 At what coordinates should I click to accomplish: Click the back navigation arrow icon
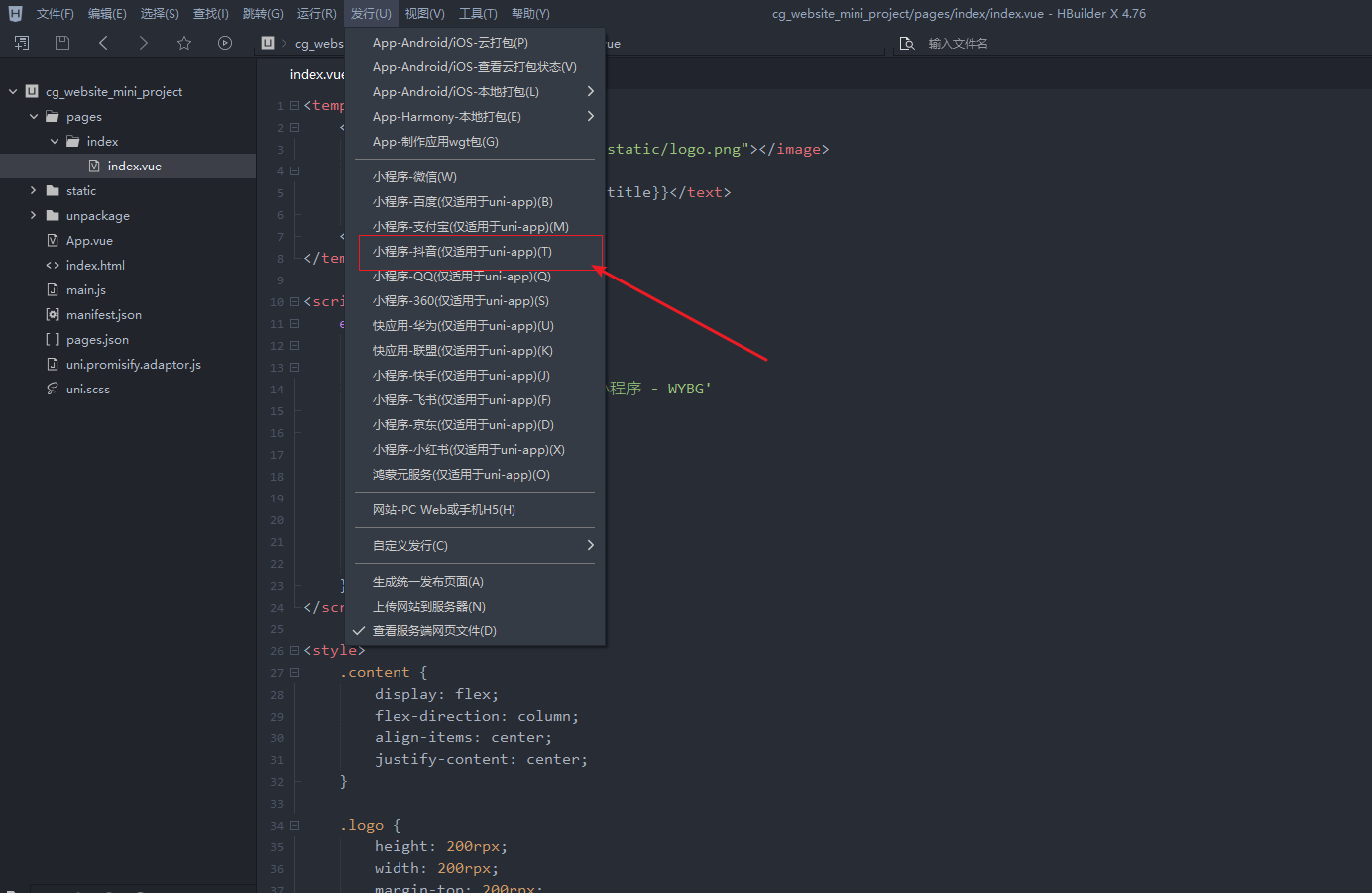(x=103, y=43)
